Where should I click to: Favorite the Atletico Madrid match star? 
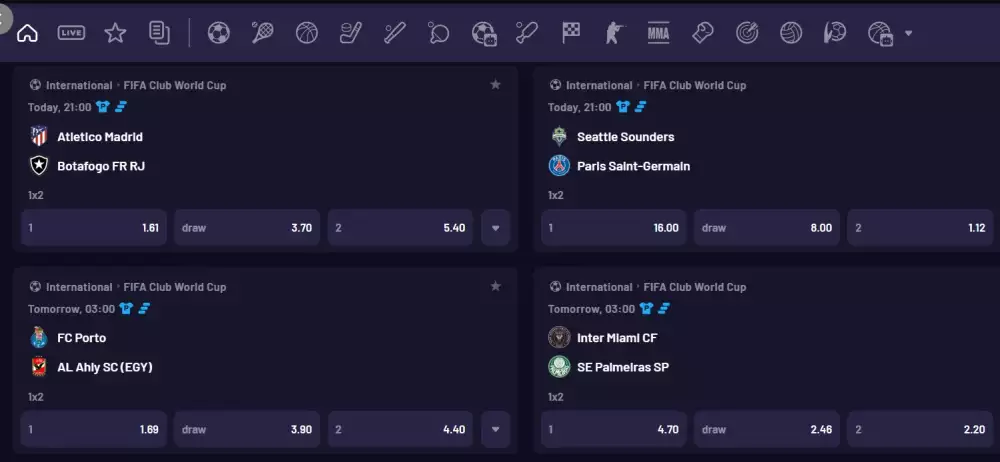click(x=495, y=84)
